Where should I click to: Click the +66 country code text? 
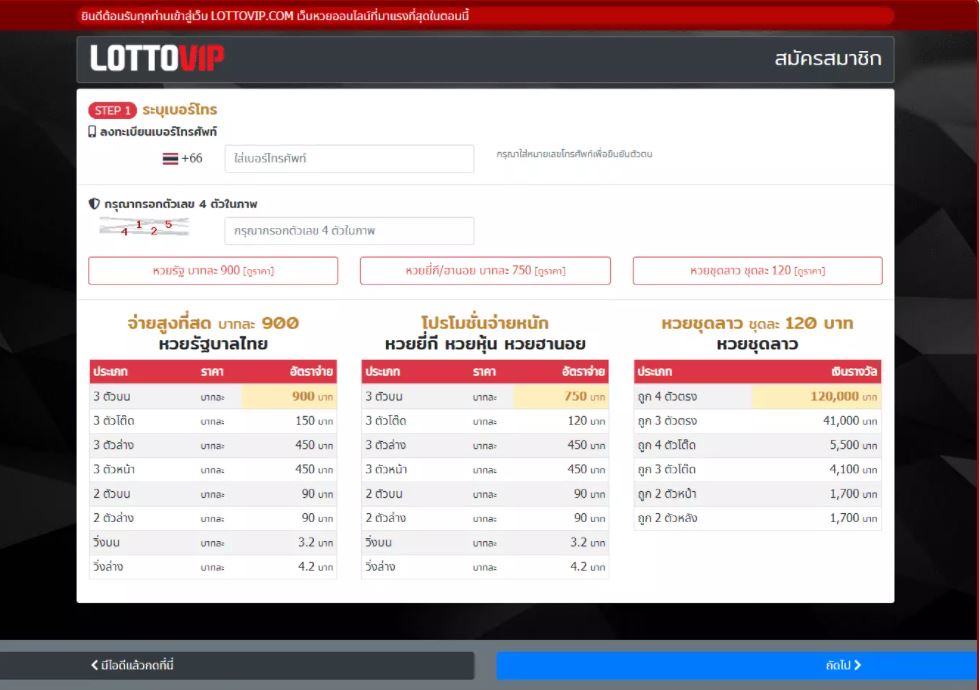pyautogui.click(x=192, y=159)
